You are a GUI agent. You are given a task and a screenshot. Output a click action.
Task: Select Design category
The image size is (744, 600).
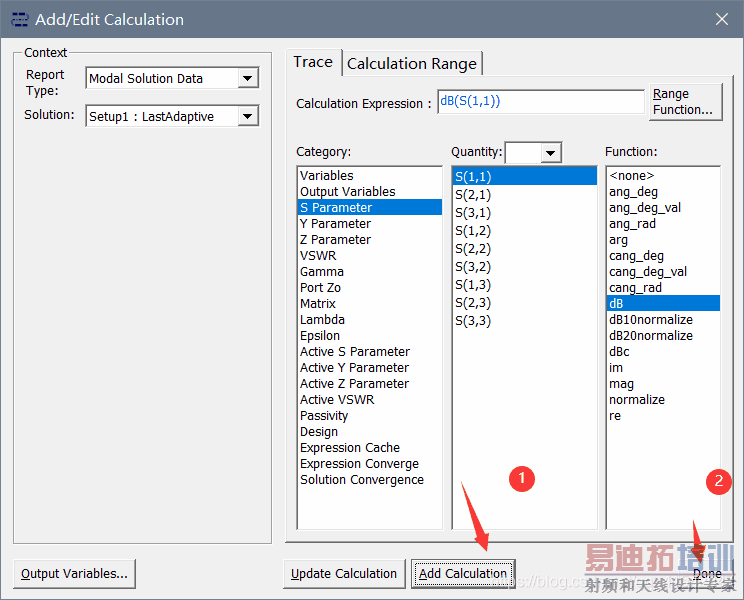click(370, 432)
